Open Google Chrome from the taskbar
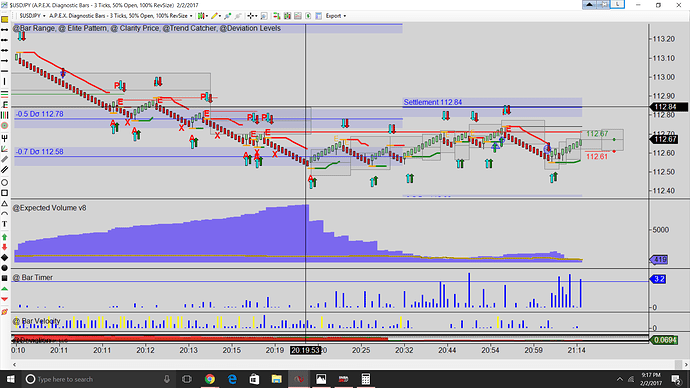 [x=210, y=379]
